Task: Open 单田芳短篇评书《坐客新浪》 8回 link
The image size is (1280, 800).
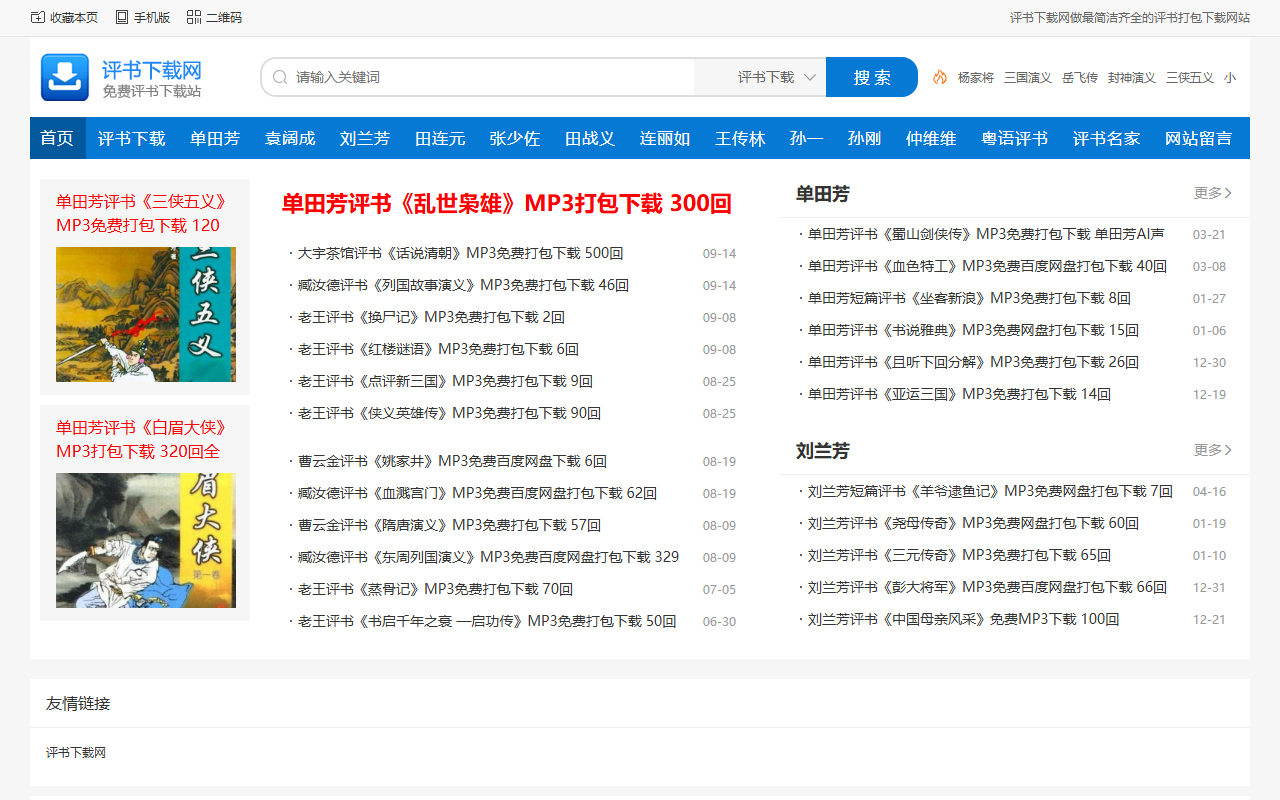Action: click(969, 298)
